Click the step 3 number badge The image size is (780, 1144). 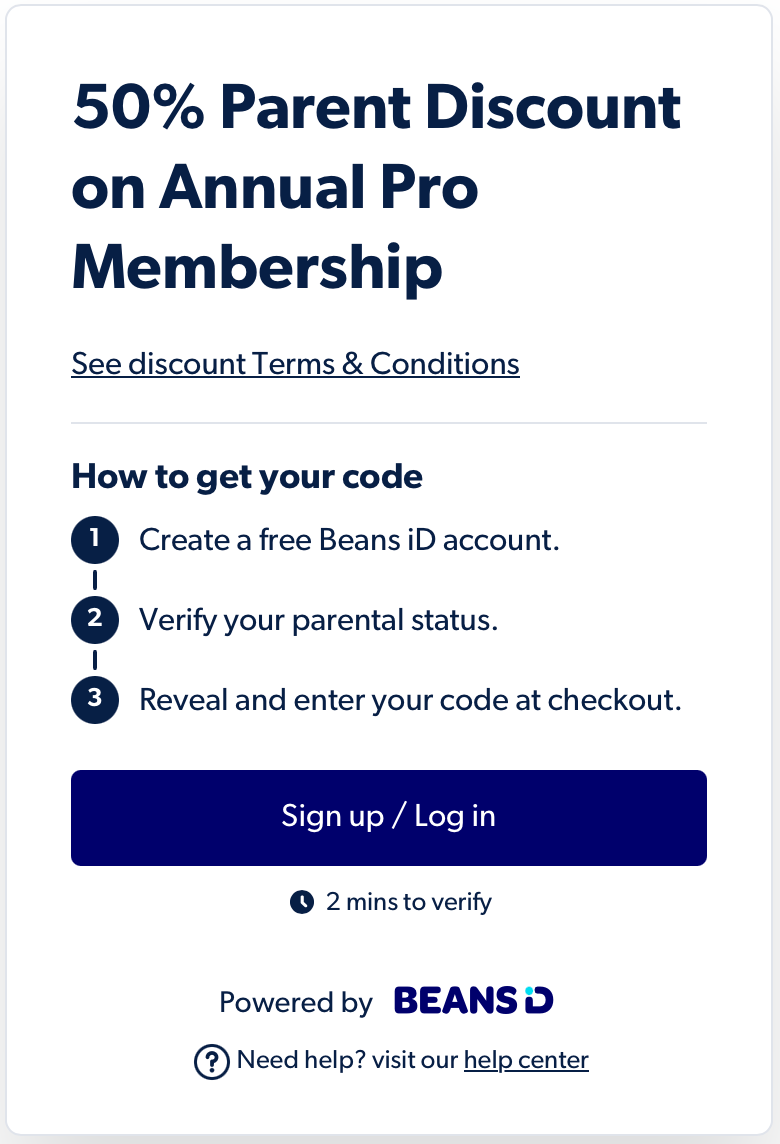point(95,700)
